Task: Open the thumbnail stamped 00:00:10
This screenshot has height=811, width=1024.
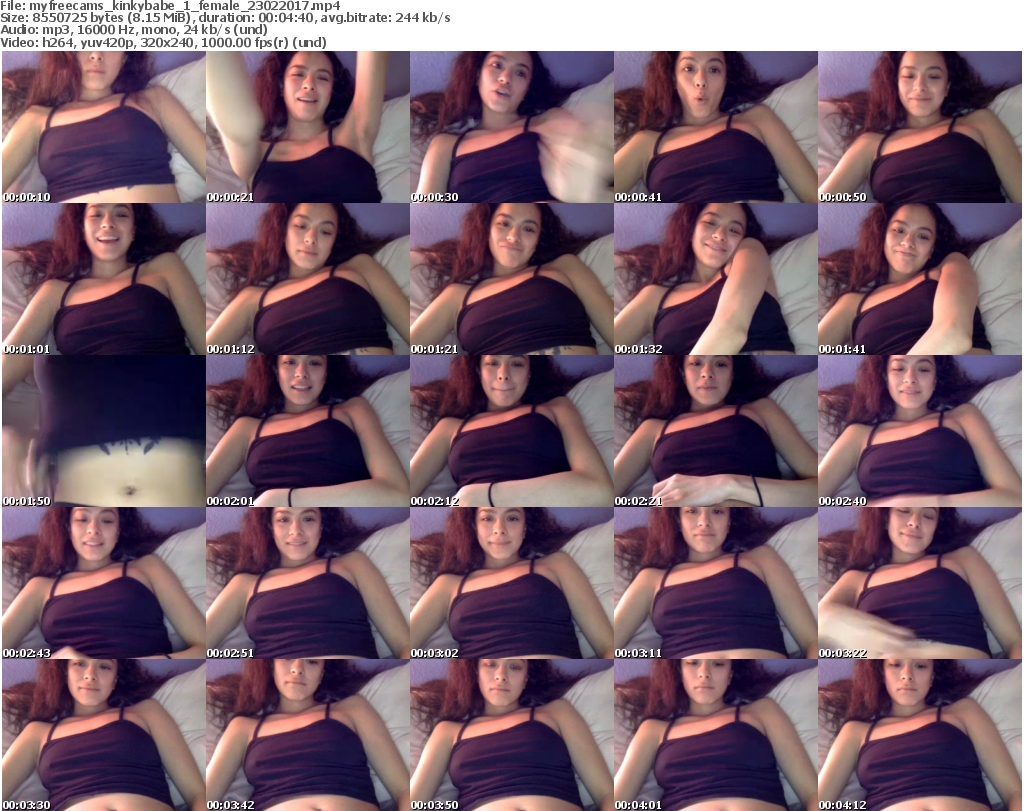Action: 104,127
